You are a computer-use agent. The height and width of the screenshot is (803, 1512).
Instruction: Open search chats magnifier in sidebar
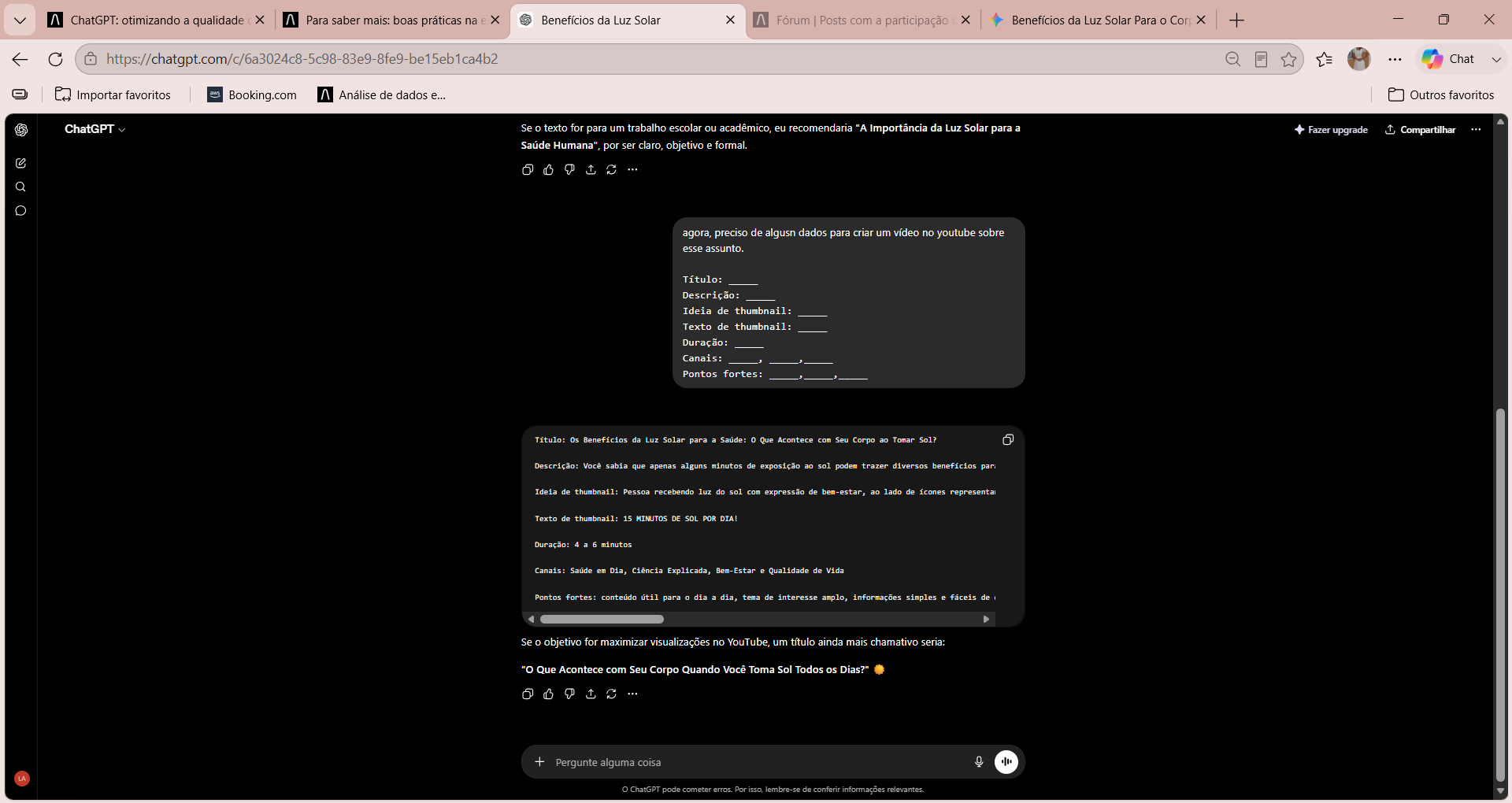(21, 187)
